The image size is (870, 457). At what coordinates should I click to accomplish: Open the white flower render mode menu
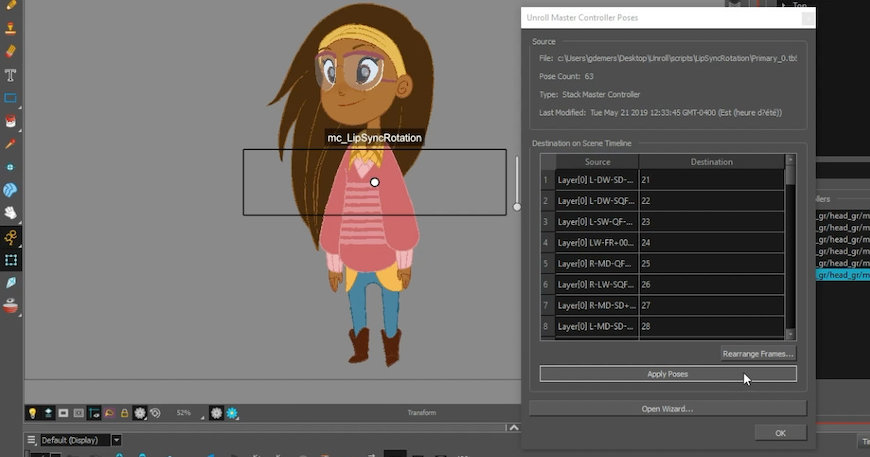point(140,413)
